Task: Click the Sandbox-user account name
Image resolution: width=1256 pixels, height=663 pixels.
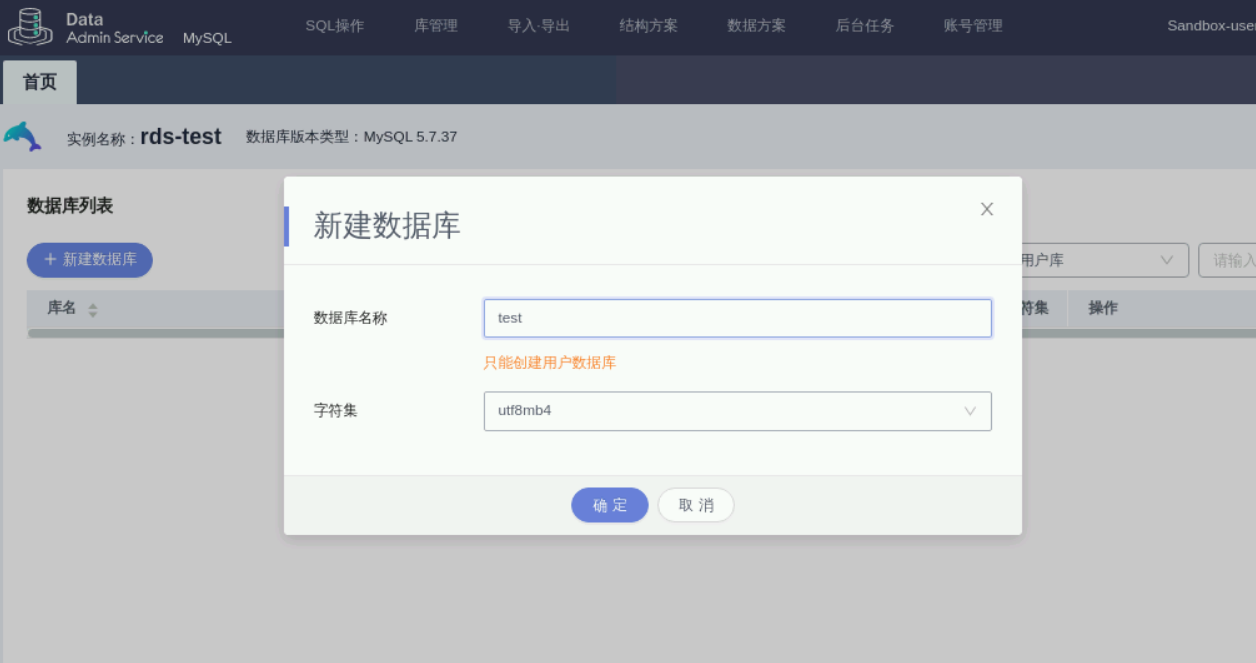Action: pos(1211,26)
